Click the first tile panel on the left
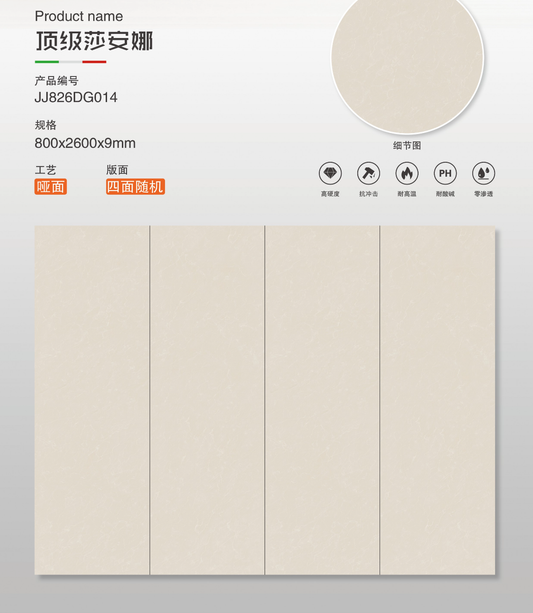This screenshot has height=613, width=533. 92,400
